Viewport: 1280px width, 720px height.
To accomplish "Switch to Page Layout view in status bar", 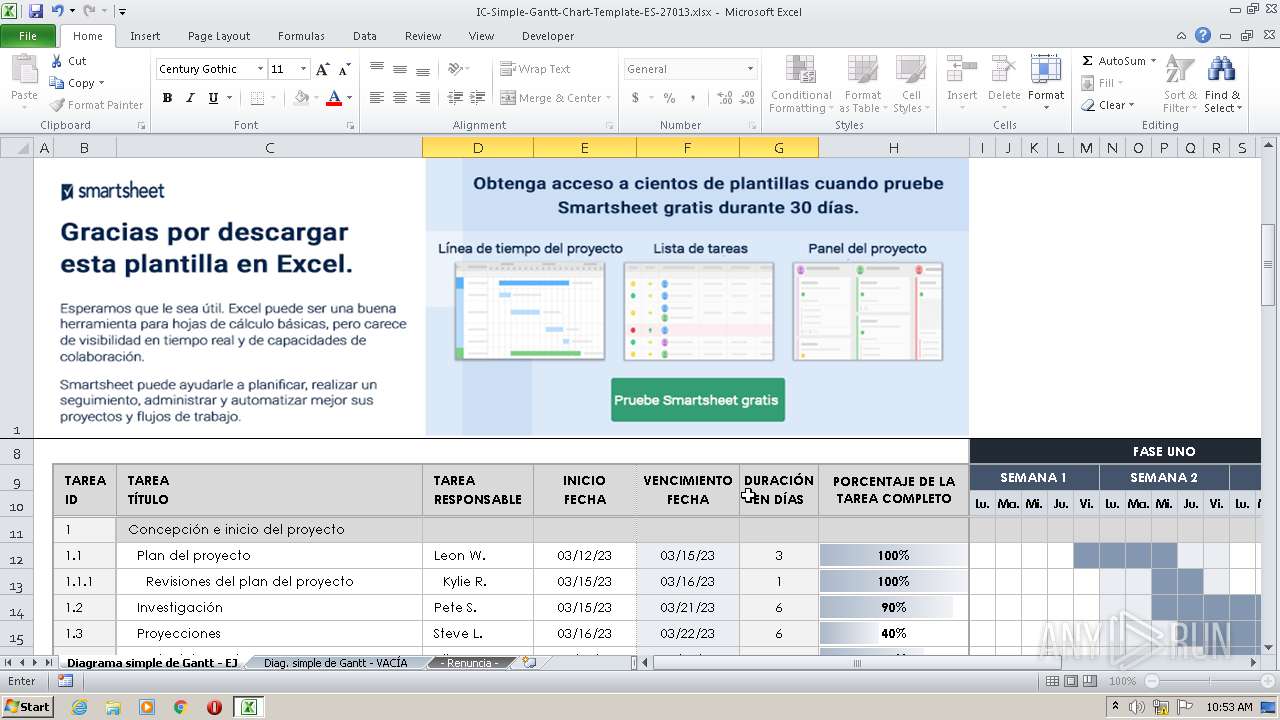I will coord(1071,681).
